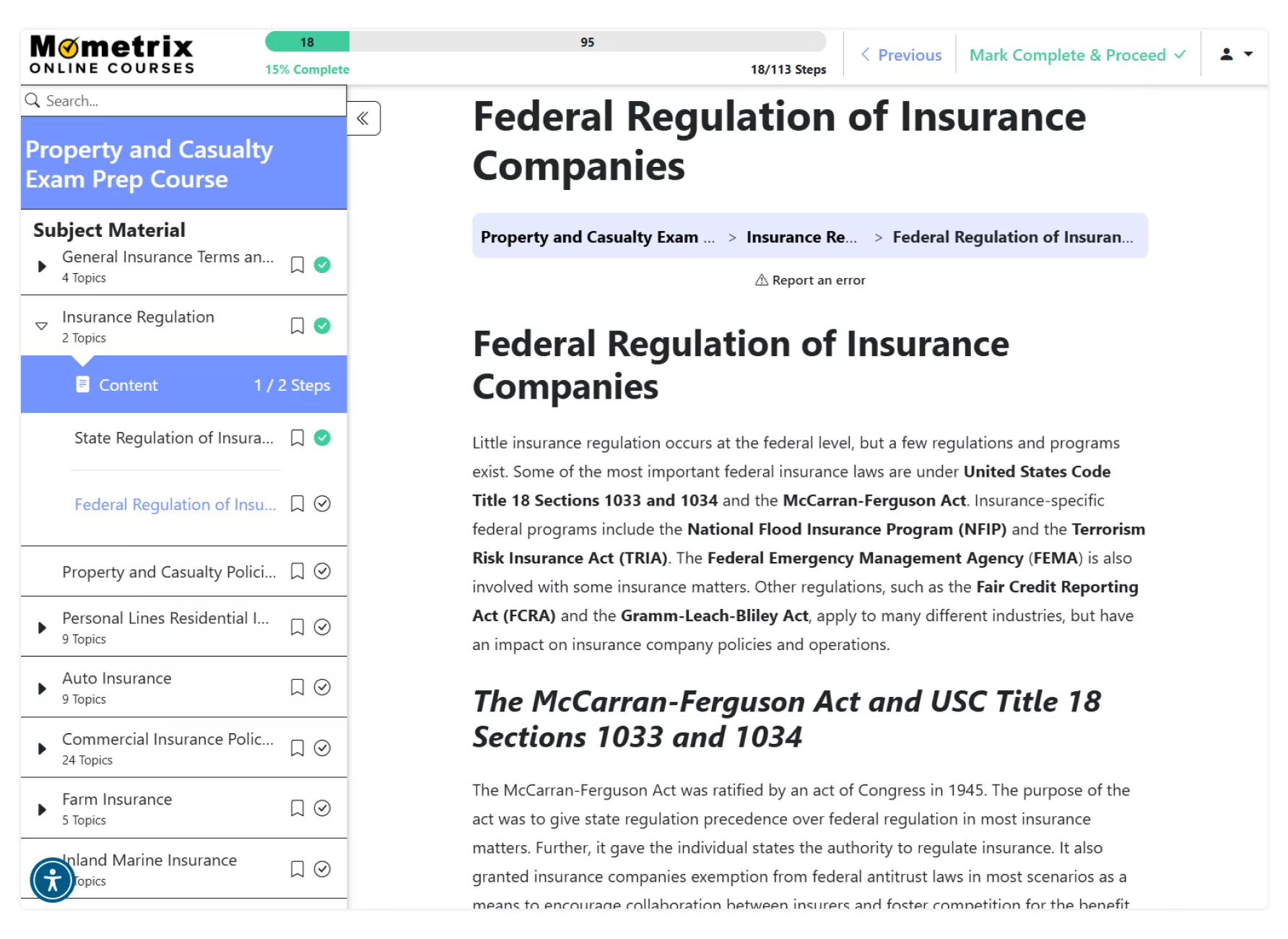Toggle completion check for Federal Regulation topic

323,504
